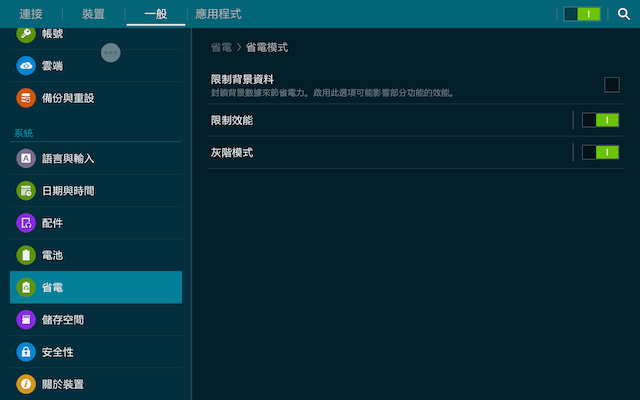640x400 pixels.
Task: Tap the 雲端 cloud icon
Action: 26,66
